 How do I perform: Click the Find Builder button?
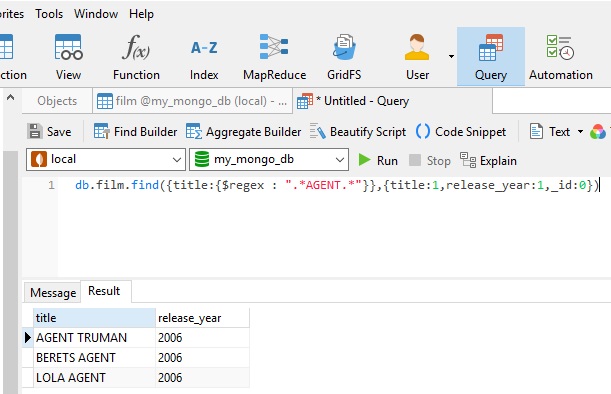135,132
